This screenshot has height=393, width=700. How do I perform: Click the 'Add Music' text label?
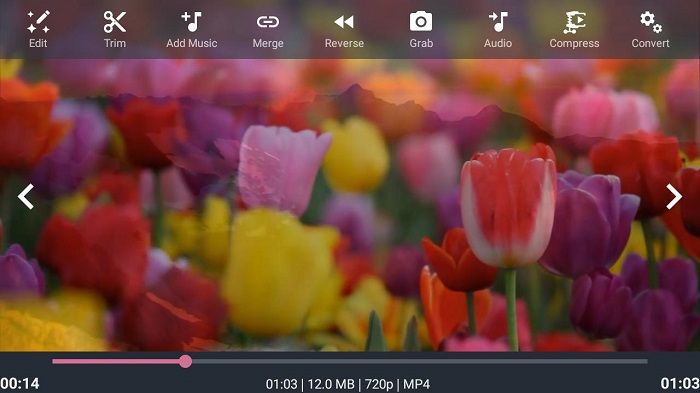tap(192, 43)
